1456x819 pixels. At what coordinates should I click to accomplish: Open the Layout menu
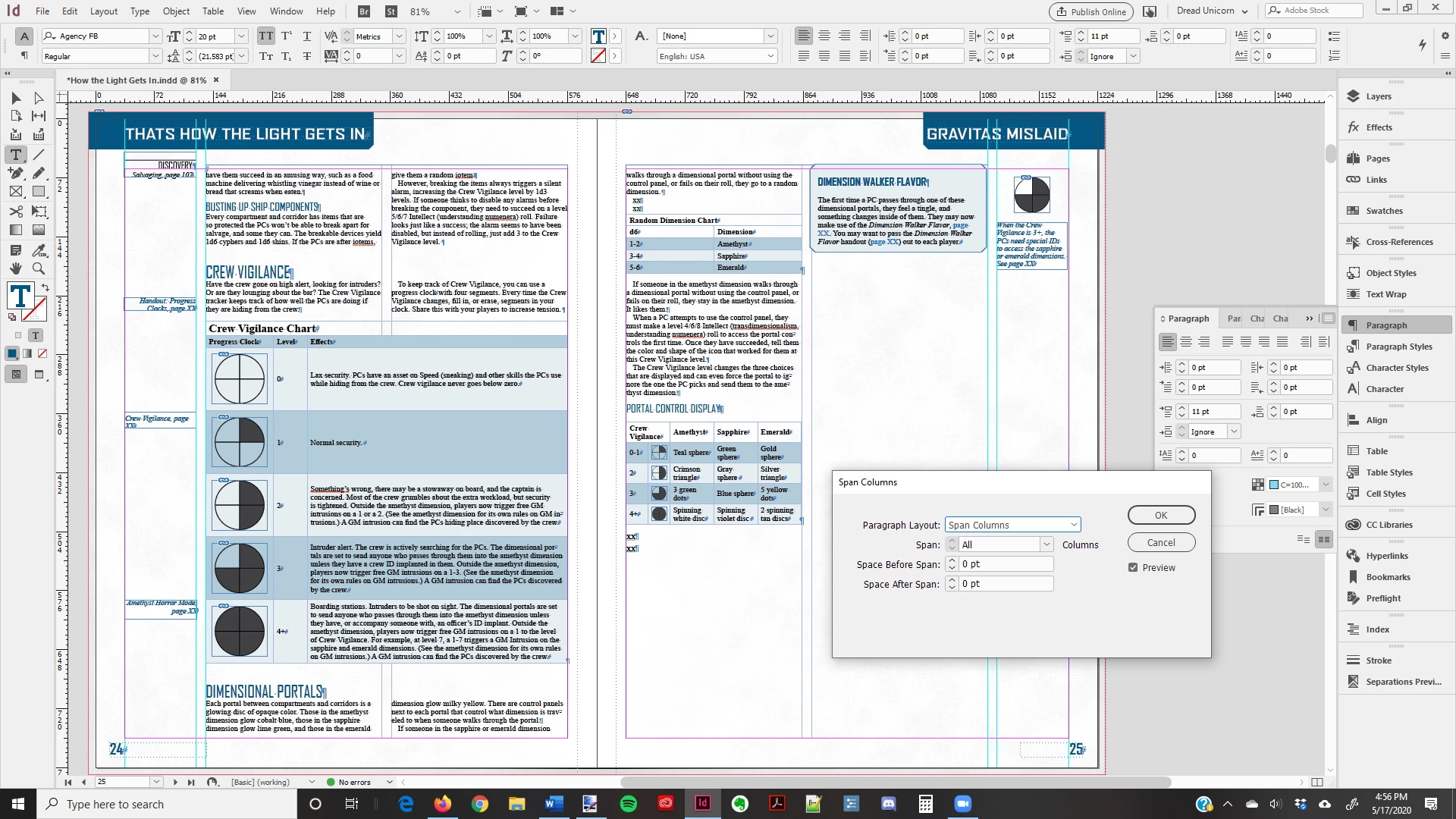tap(104, 11)
